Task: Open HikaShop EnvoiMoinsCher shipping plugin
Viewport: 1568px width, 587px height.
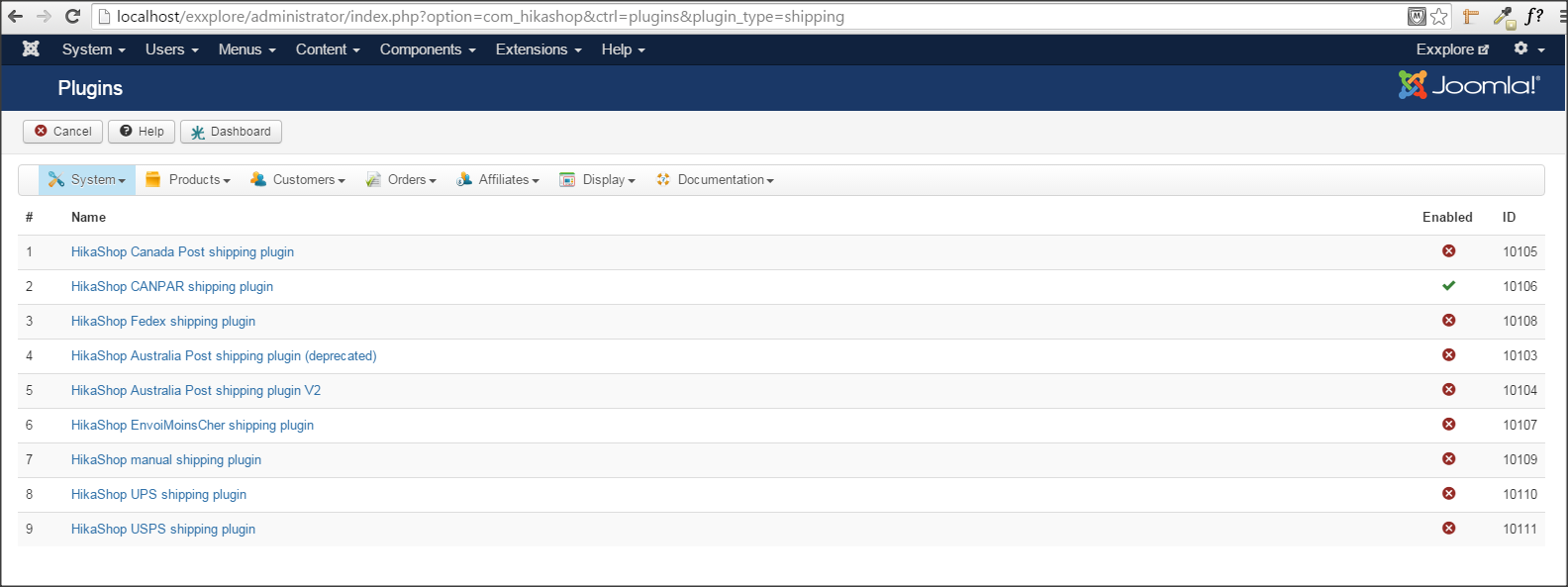Action: click(x=192, y=425)
